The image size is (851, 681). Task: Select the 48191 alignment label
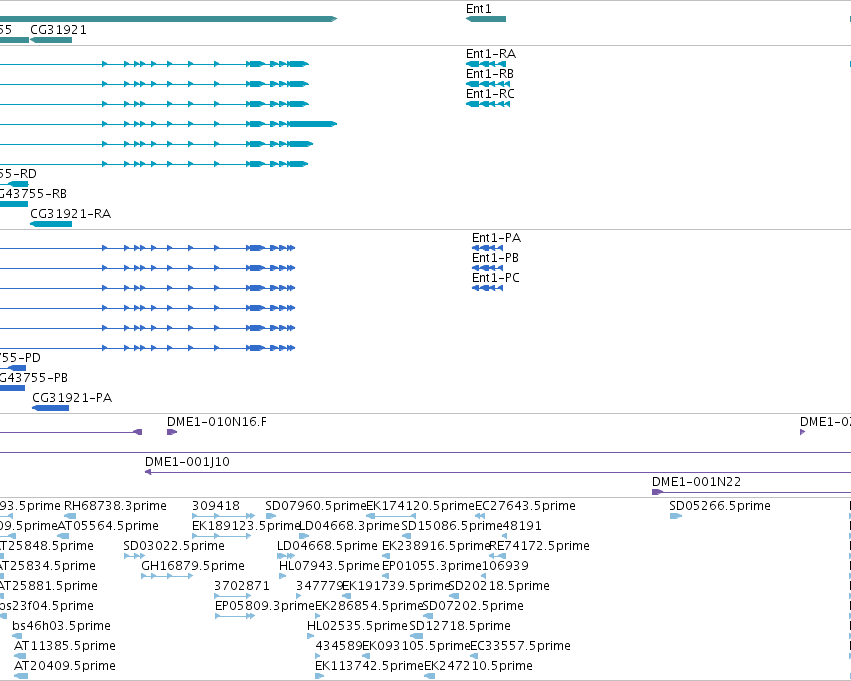pyautogui.click(x=522, y=526)
